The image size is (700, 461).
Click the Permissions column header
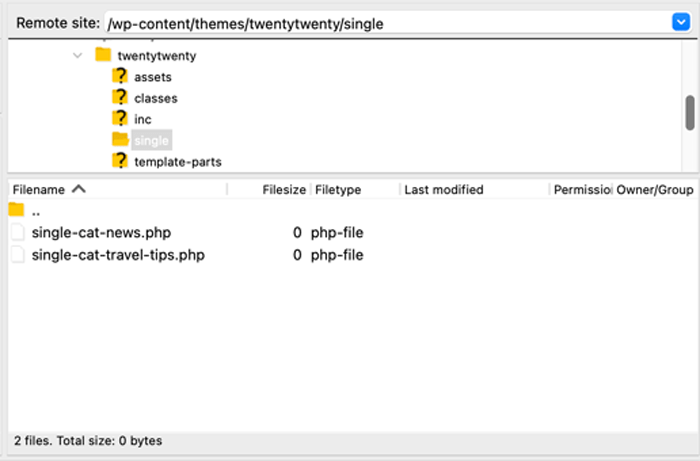[x=581, y=189]
